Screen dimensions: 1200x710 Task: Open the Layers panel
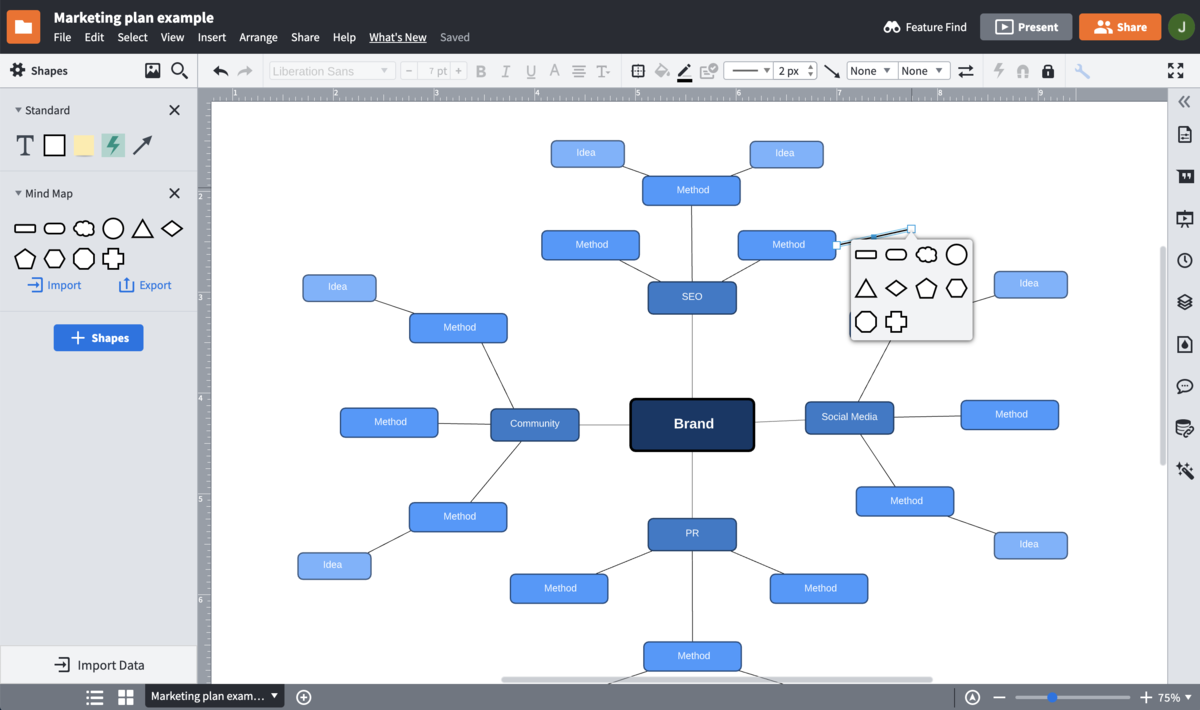pyautogui.click(x=1185, y=302)
